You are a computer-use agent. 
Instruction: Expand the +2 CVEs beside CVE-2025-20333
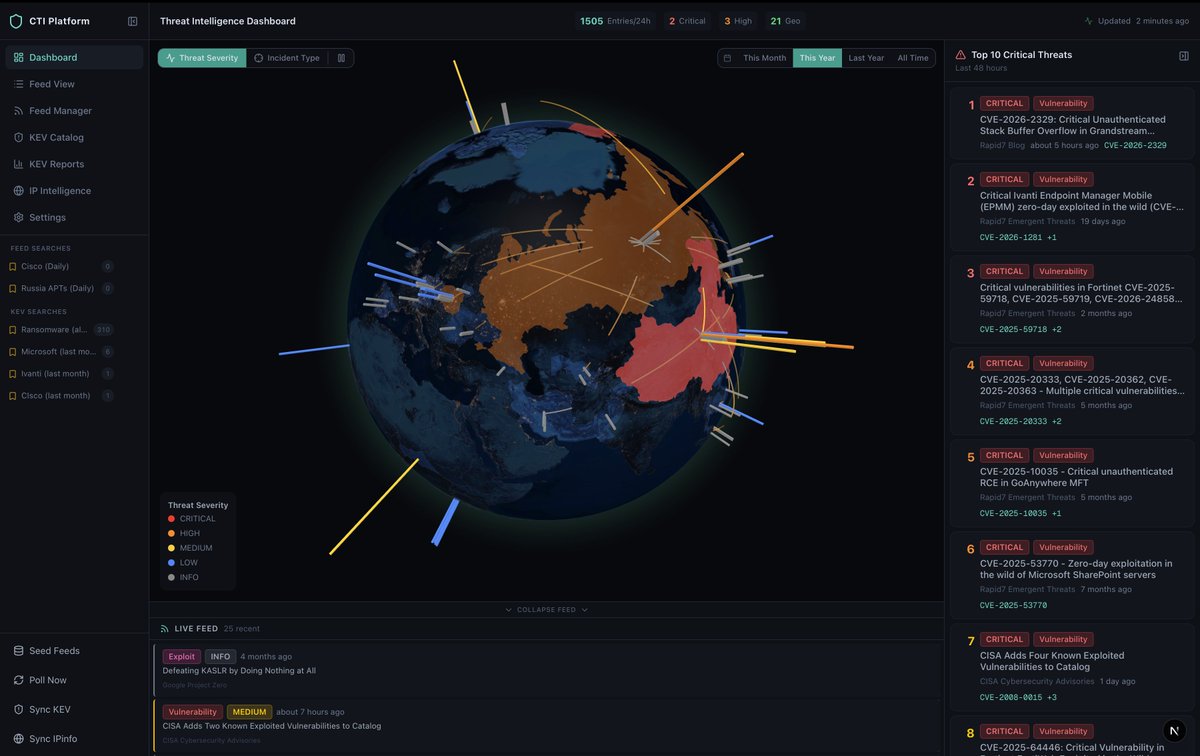point(1056,421)
